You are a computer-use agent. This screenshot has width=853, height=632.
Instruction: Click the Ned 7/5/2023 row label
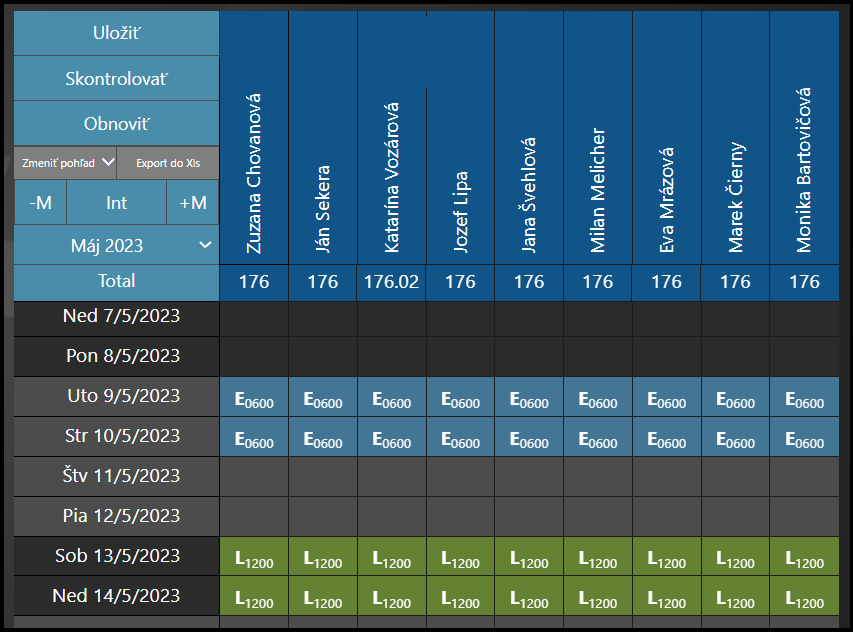tap(116, 316)
